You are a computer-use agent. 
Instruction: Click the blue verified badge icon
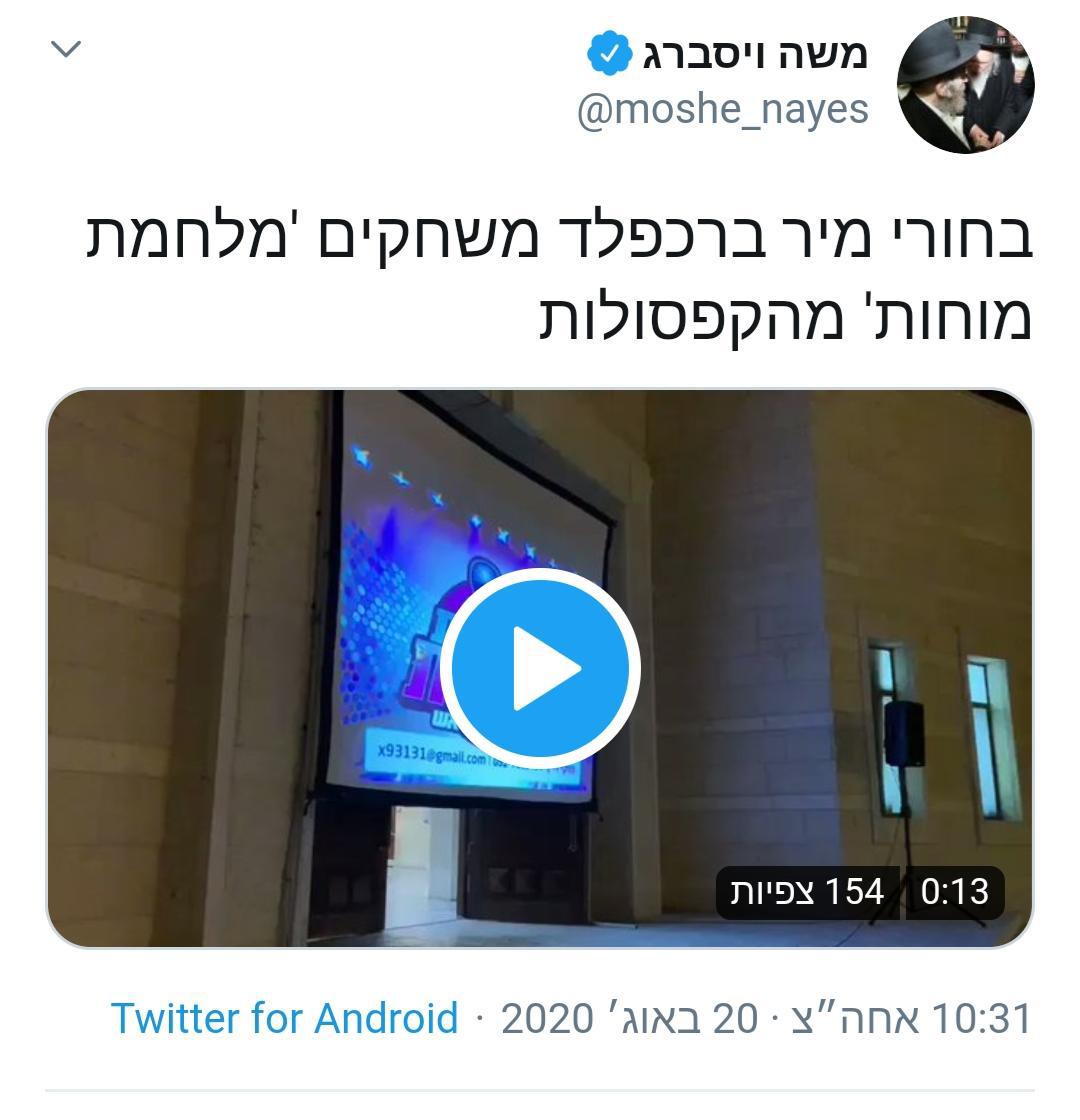click(x=609, y=54)
